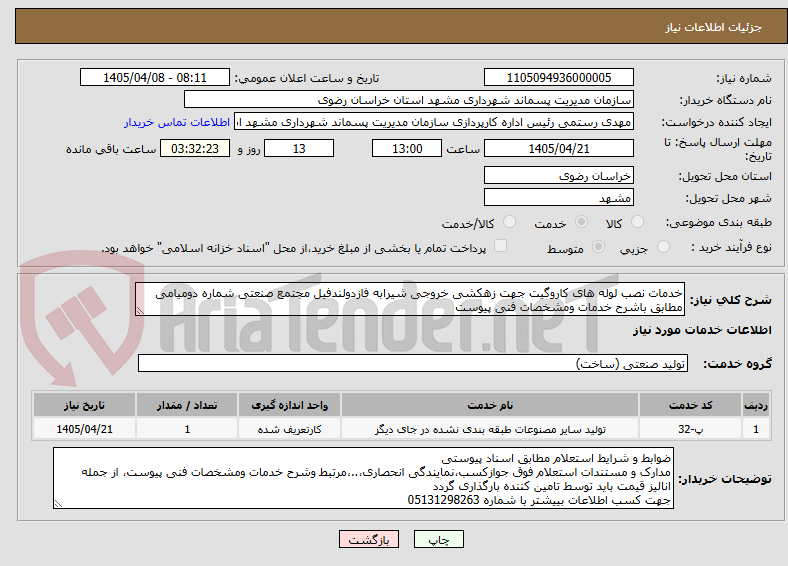Click the اطلاعات خدمات مورد نیاز section heading
The width and height of the screenshot is (788, 566).
(x=702, y=330)
